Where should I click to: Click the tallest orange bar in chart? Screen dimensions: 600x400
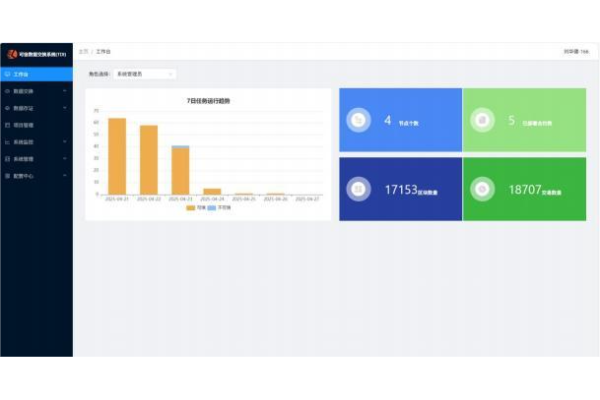[117, 156]
